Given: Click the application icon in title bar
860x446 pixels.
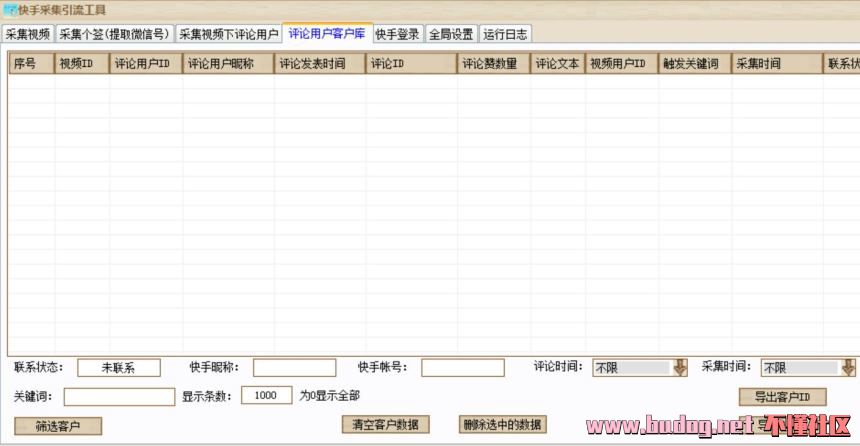Looking at the screenshot, I should tap(10, 10).
